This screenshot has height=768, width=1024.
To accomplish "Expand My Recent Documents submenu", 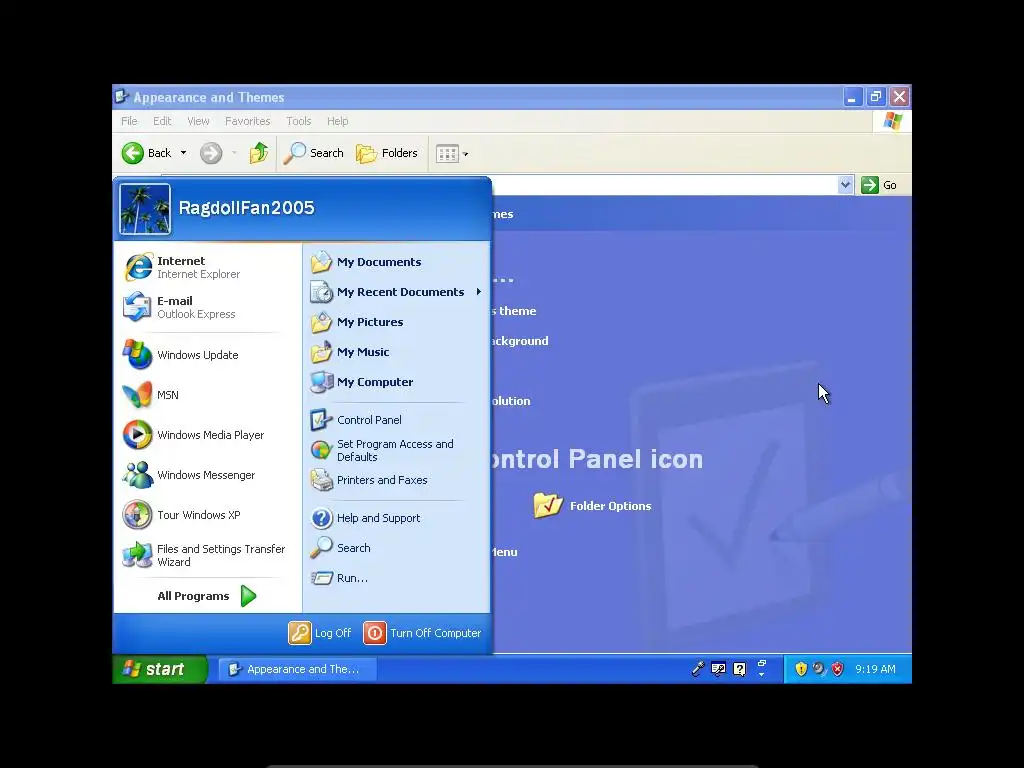I will pos(396,292).
